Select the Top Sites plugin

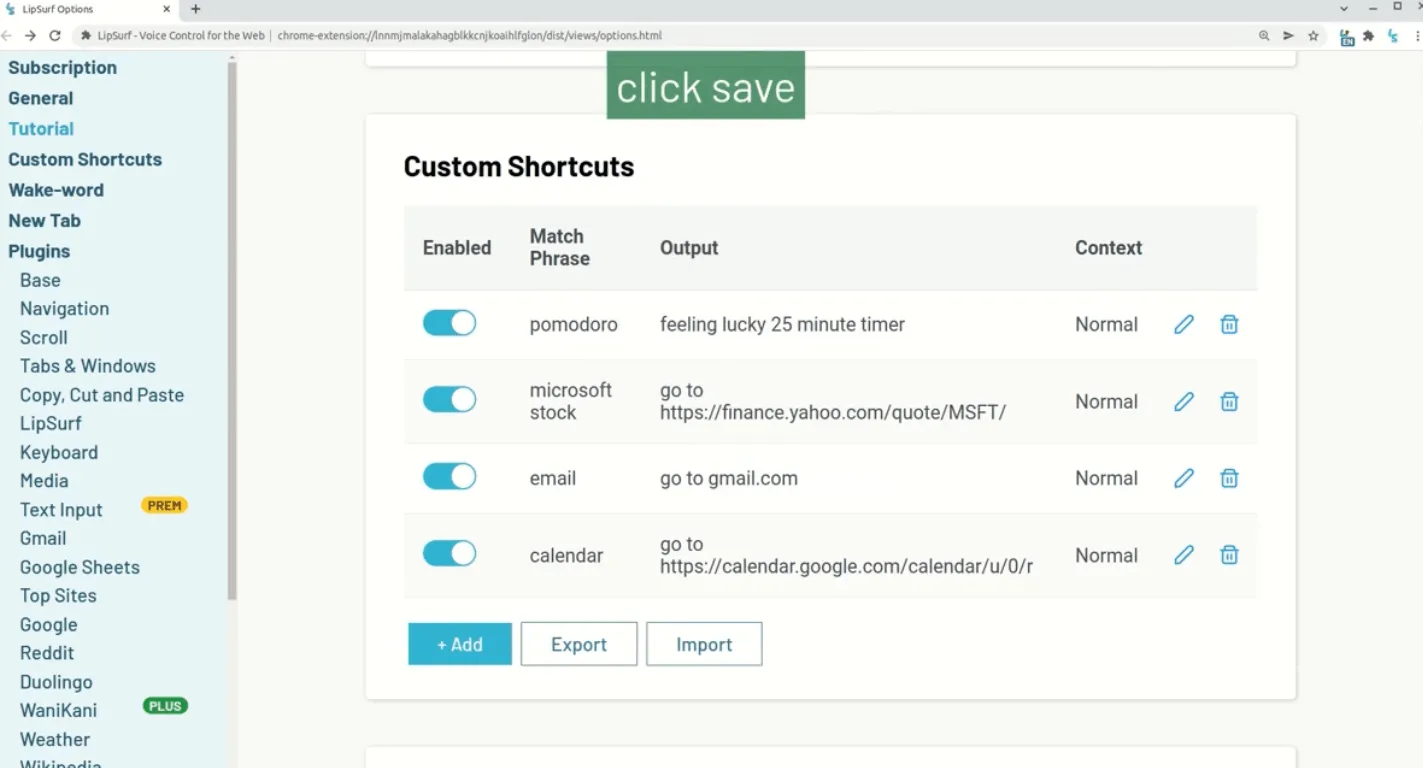click(58, 595)
